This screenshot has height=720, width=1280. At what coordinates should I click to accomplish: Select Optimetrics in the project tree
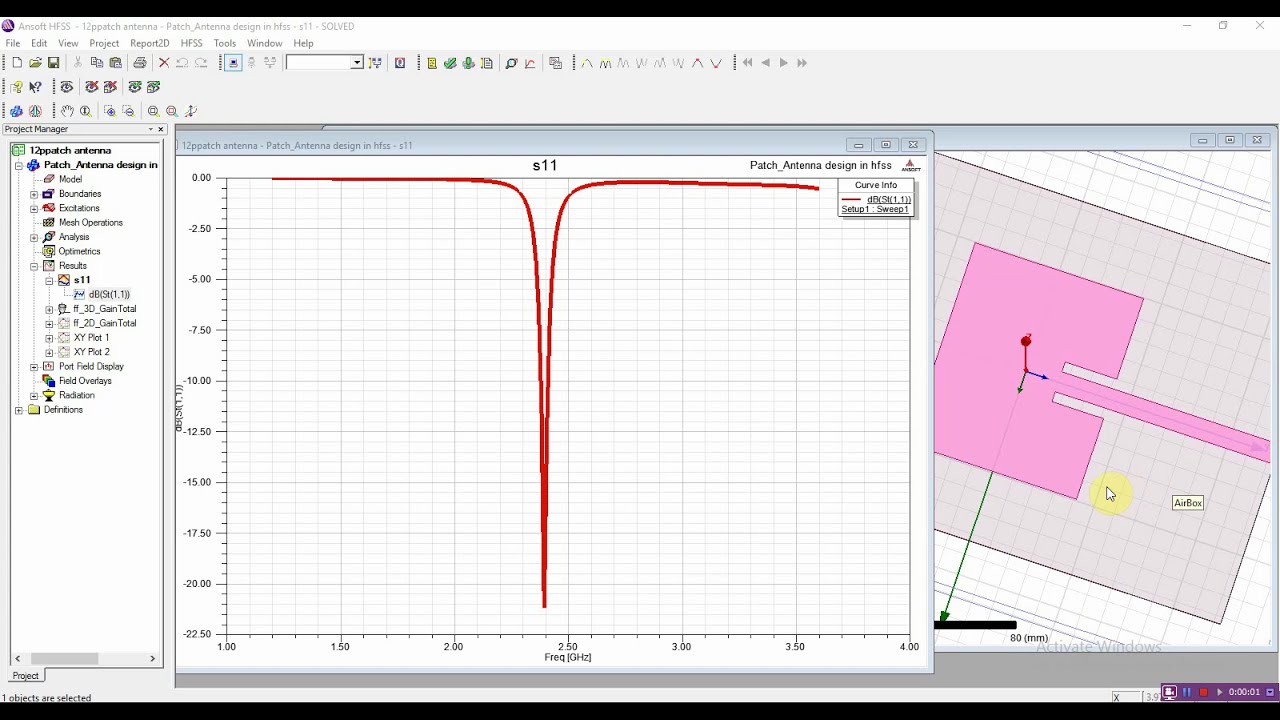click(x=79, y=251)
